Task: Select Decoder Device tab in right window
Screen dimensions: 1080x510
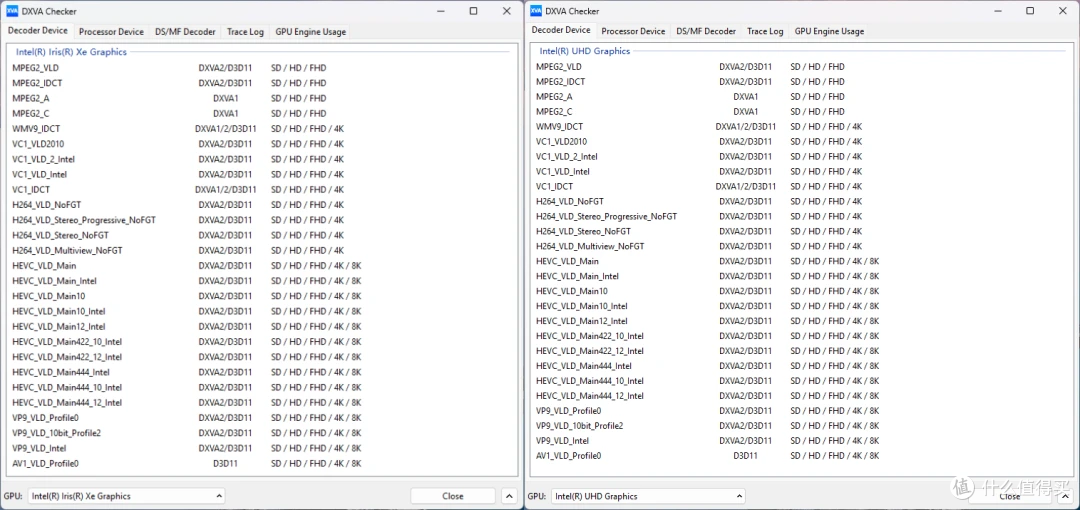Action: point(561,30)
